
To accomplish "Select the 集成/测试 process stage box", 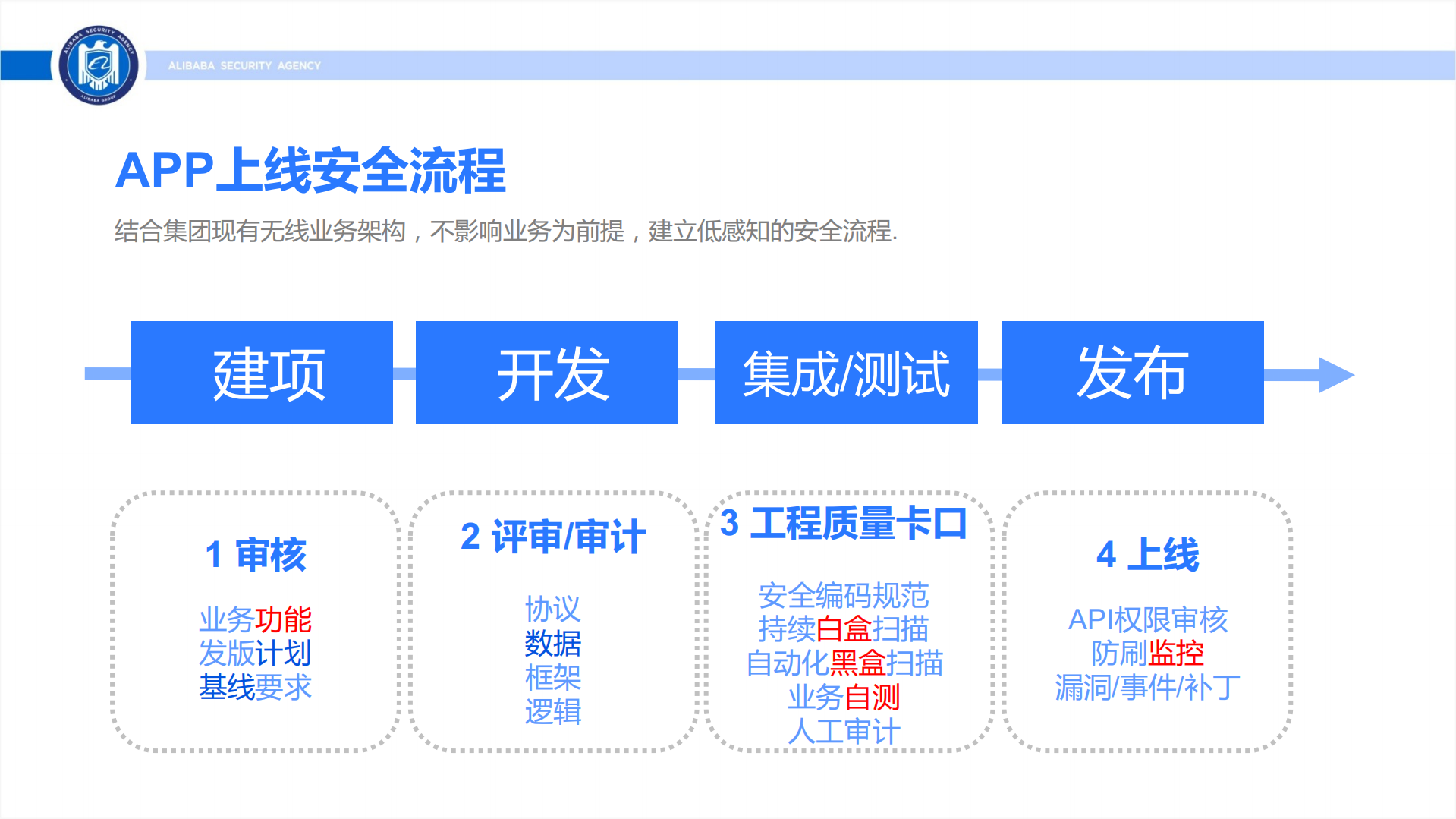I will point(846,373).
